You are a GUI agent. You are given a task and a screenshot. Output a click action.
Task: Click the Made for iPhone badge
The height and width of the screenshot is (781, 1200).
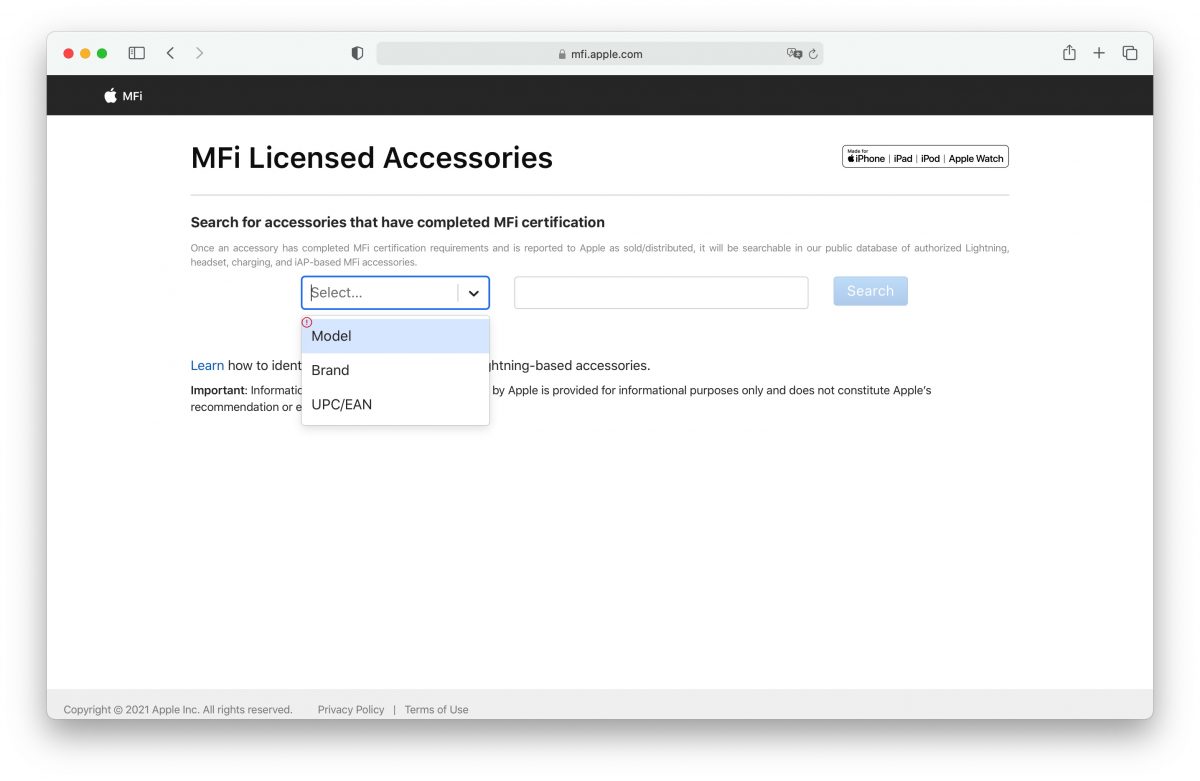[x=925, y=157]
